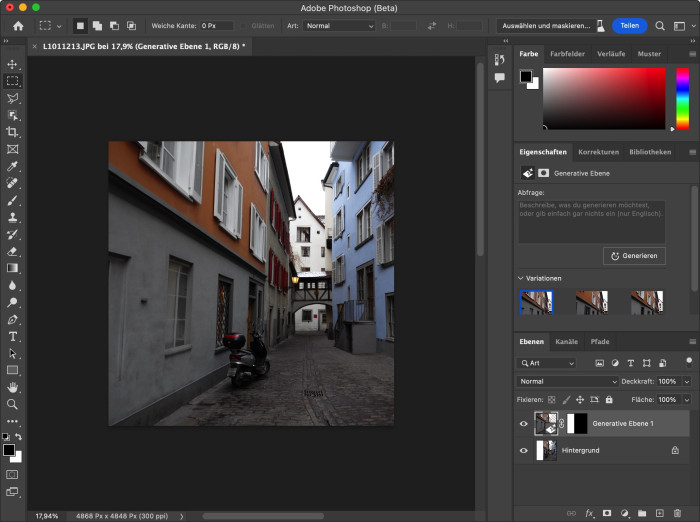Select the Eraser tool

(12, 251)
